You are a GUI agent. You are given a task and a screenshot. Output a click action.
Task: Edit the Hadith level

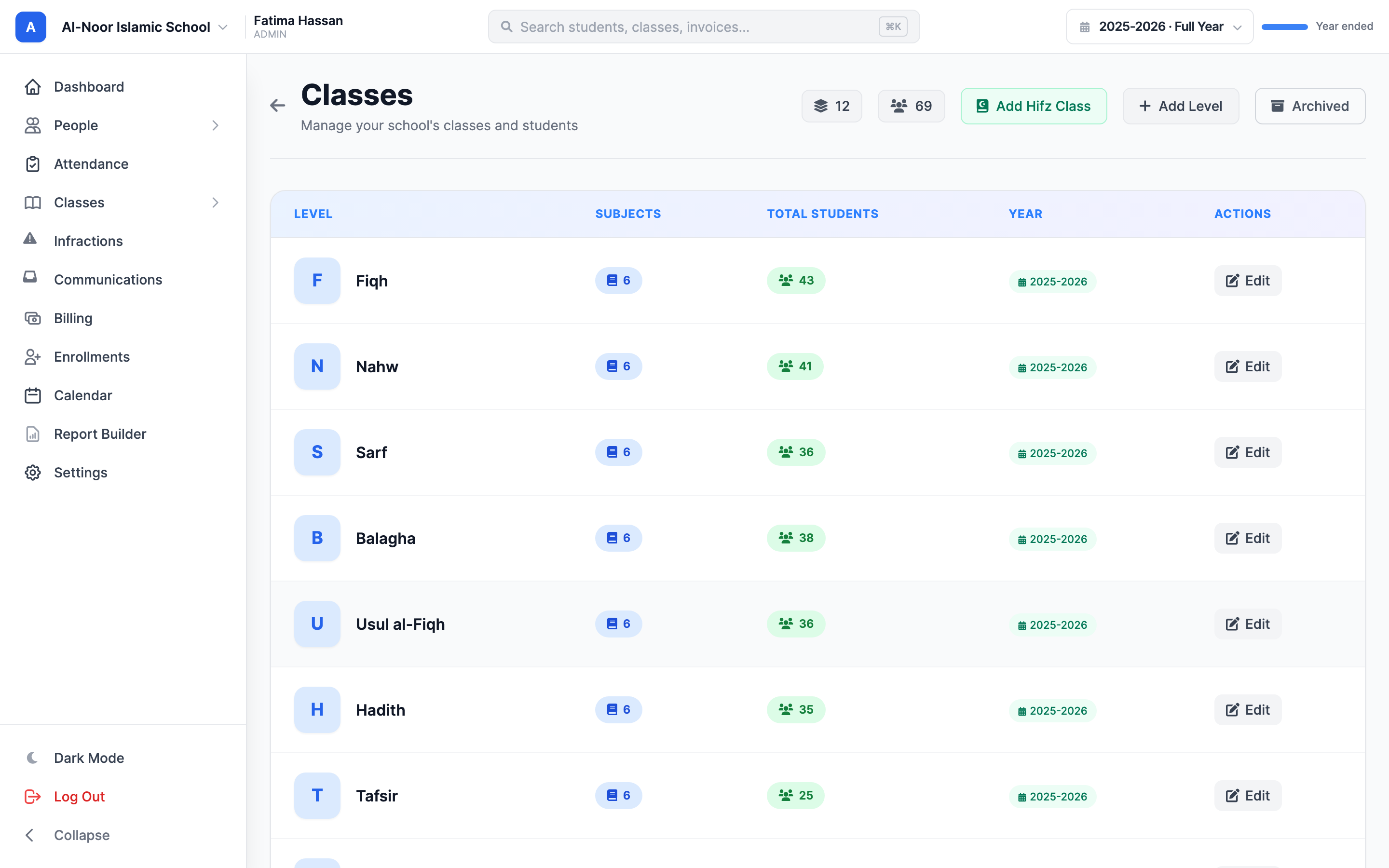click(1248, 709)
